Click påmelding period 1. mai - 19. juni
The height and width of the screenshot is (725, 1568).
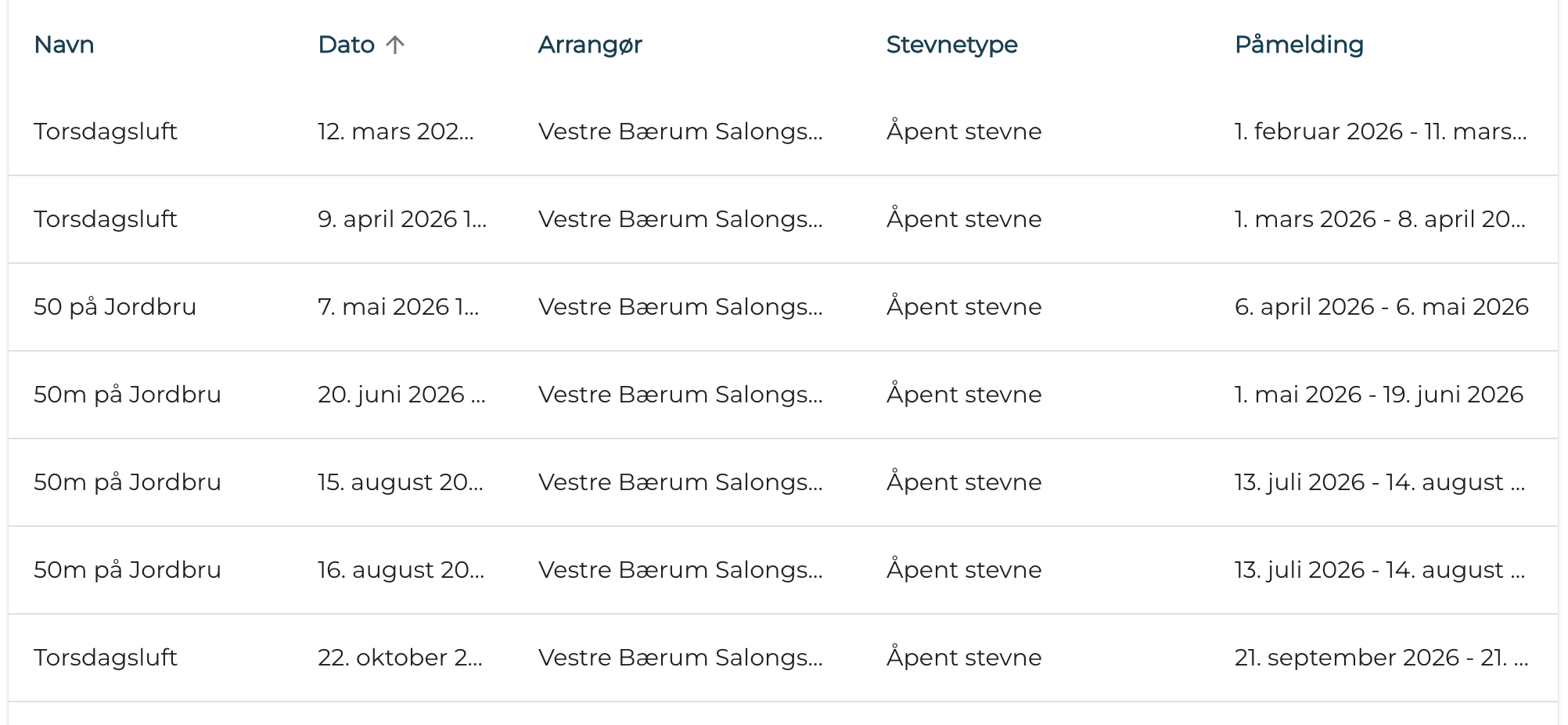pos(1379,395)
